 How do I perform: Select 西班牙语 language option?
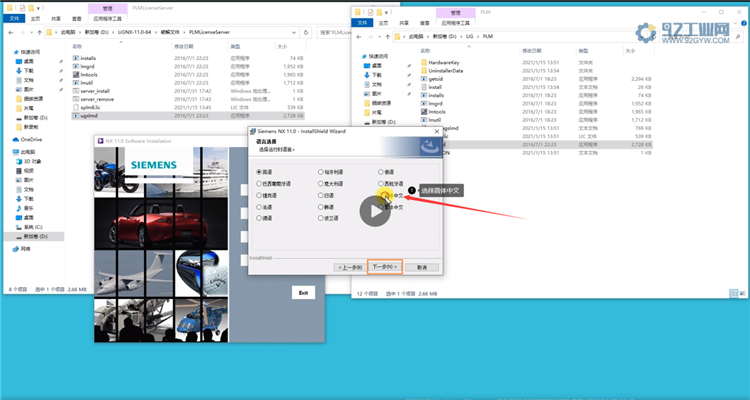381,184
